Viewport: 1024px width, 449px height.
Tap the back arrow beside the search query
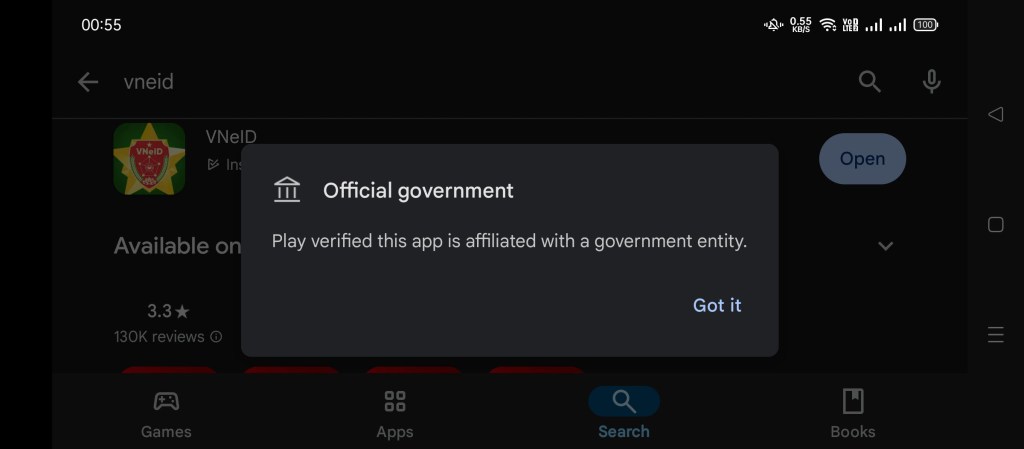[x=88, y=82]
